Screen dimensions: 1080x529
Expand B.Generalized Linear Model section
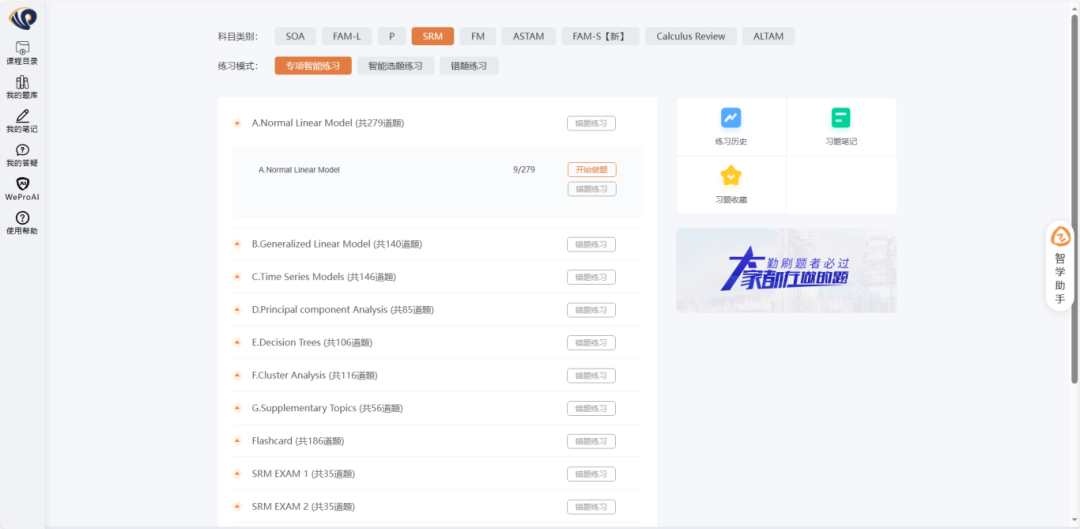[x=237, y=244]
